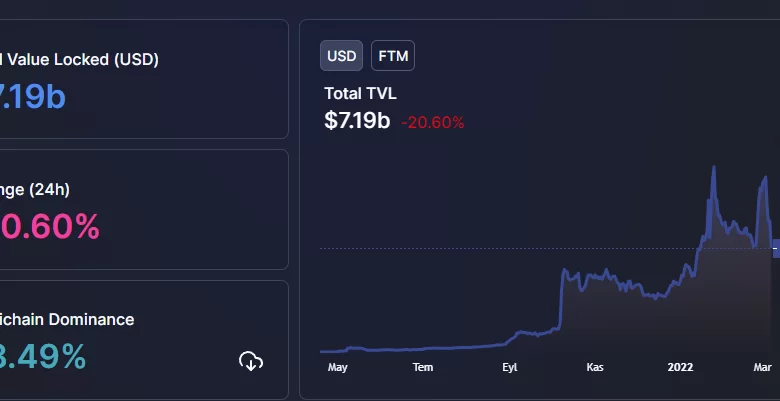Click the highest peak of the TVL chart

tap(714, 168)
